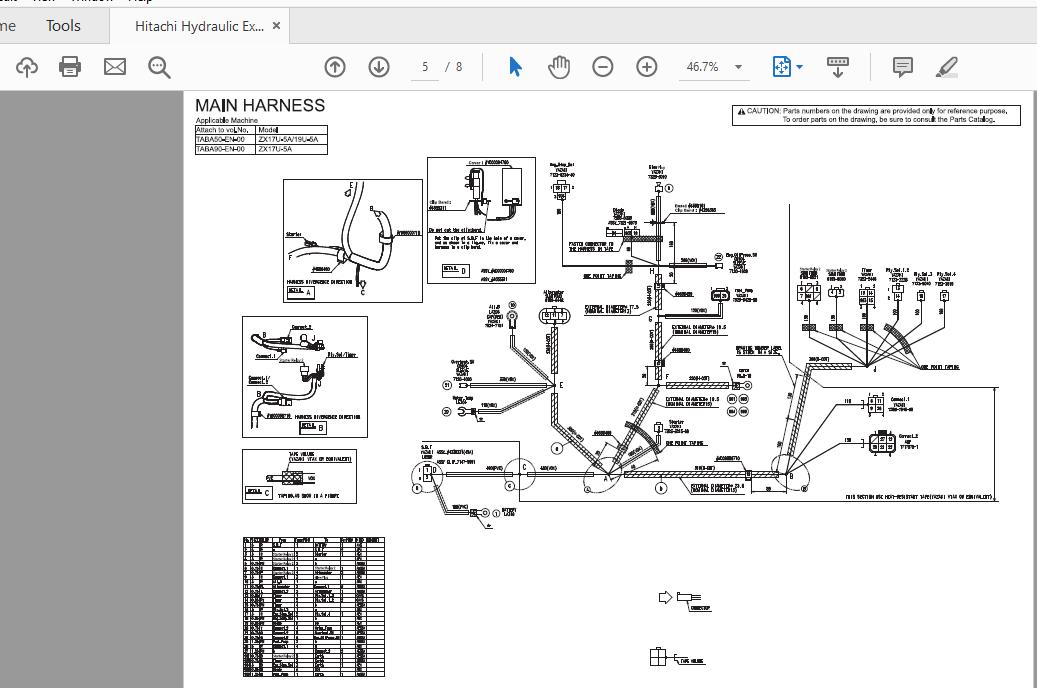Click the TABA90-EN-00 table cell

click(225, 150)
